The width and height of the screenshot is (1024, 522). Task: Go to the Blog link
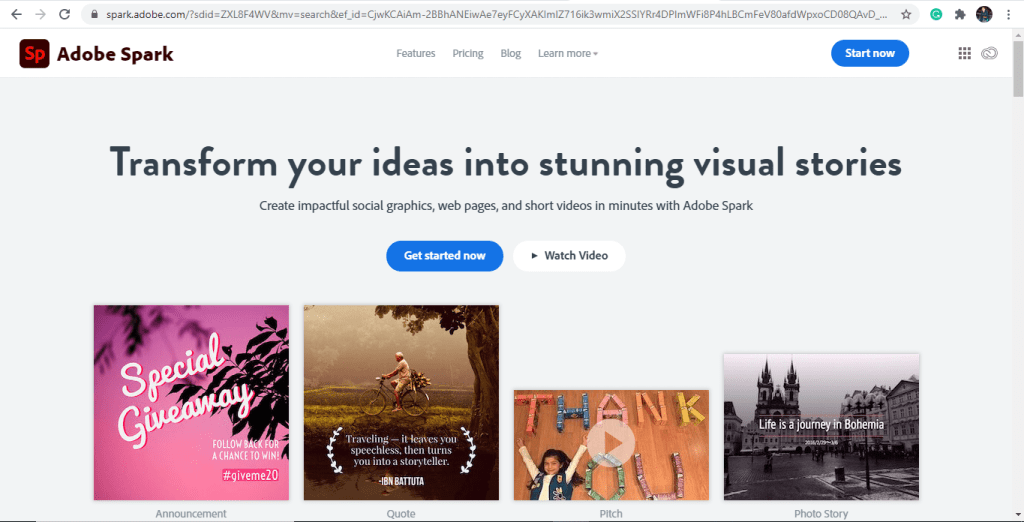[x=511, y=54]
